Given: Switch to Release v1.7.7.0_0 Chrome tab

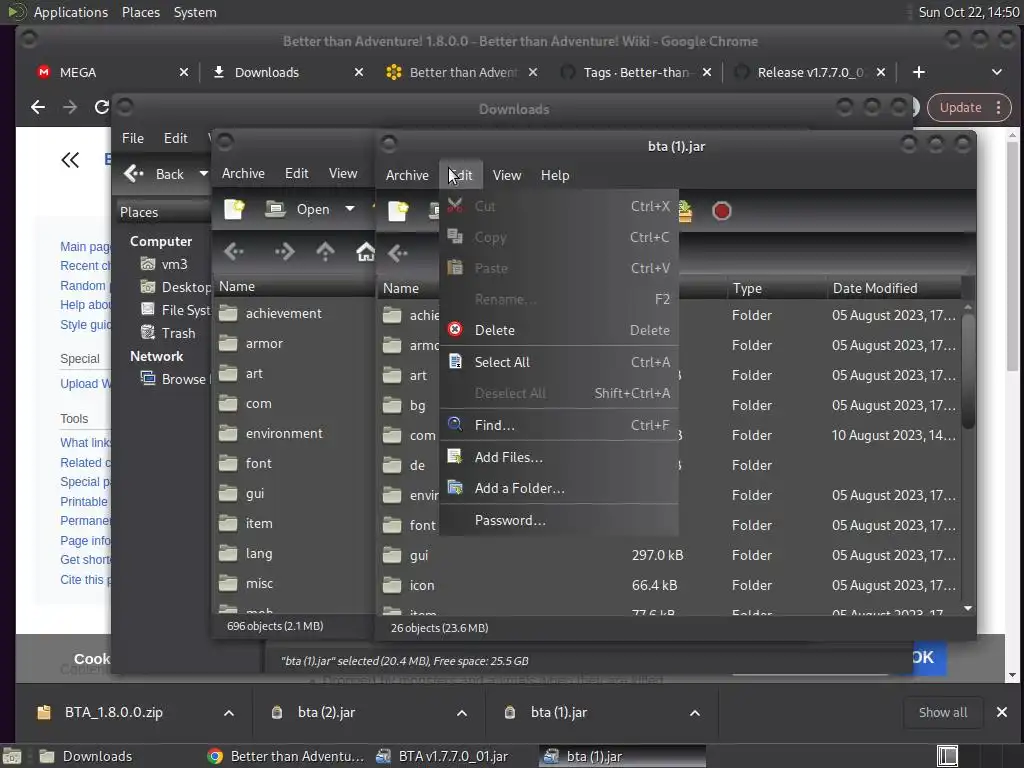Looking at the screenshot, I should tap(810, 72).
